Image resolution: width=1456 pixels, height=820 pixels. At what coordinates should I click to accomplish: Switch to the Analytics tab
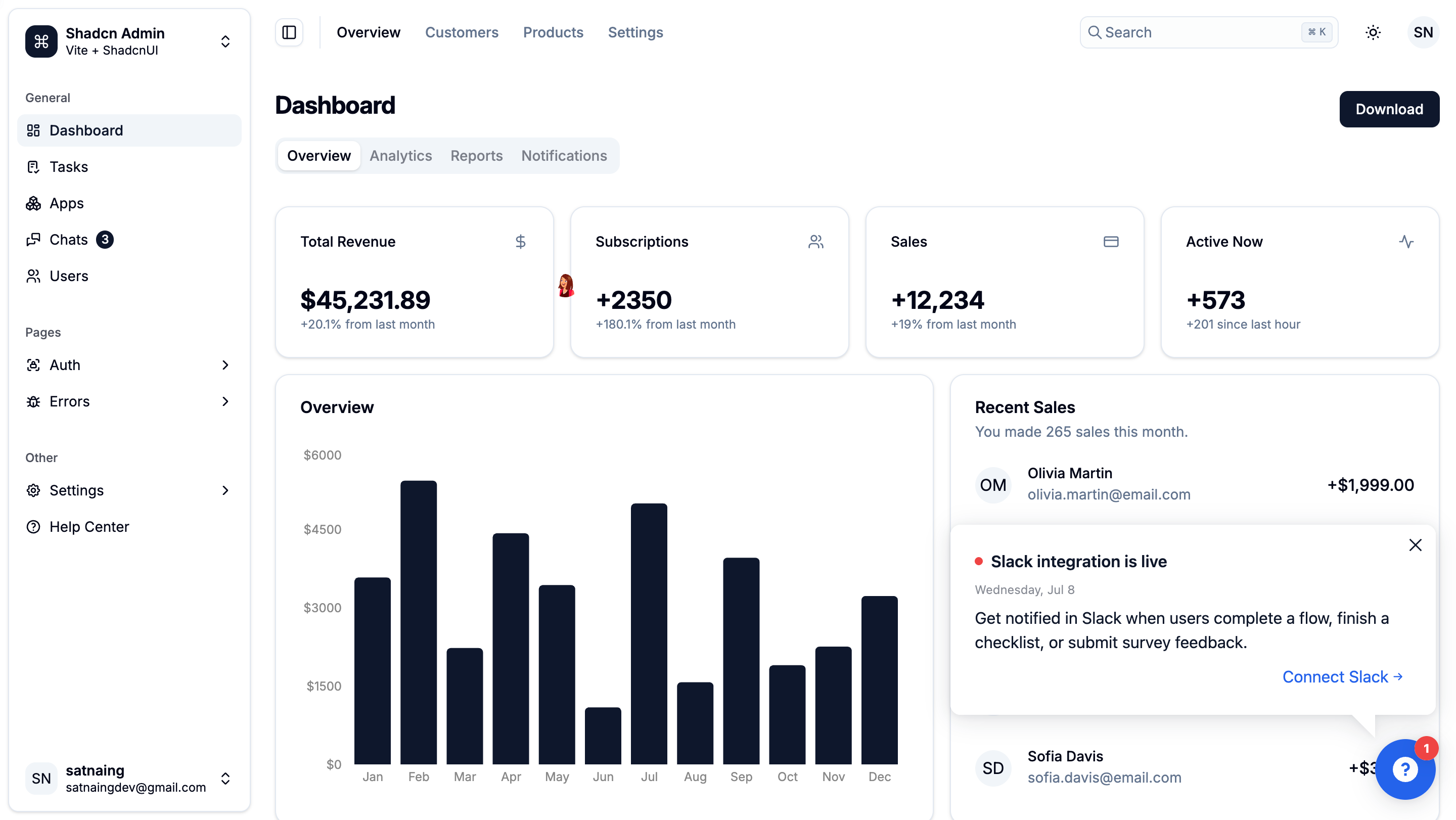pyautogui.click(x=401, y=155)
